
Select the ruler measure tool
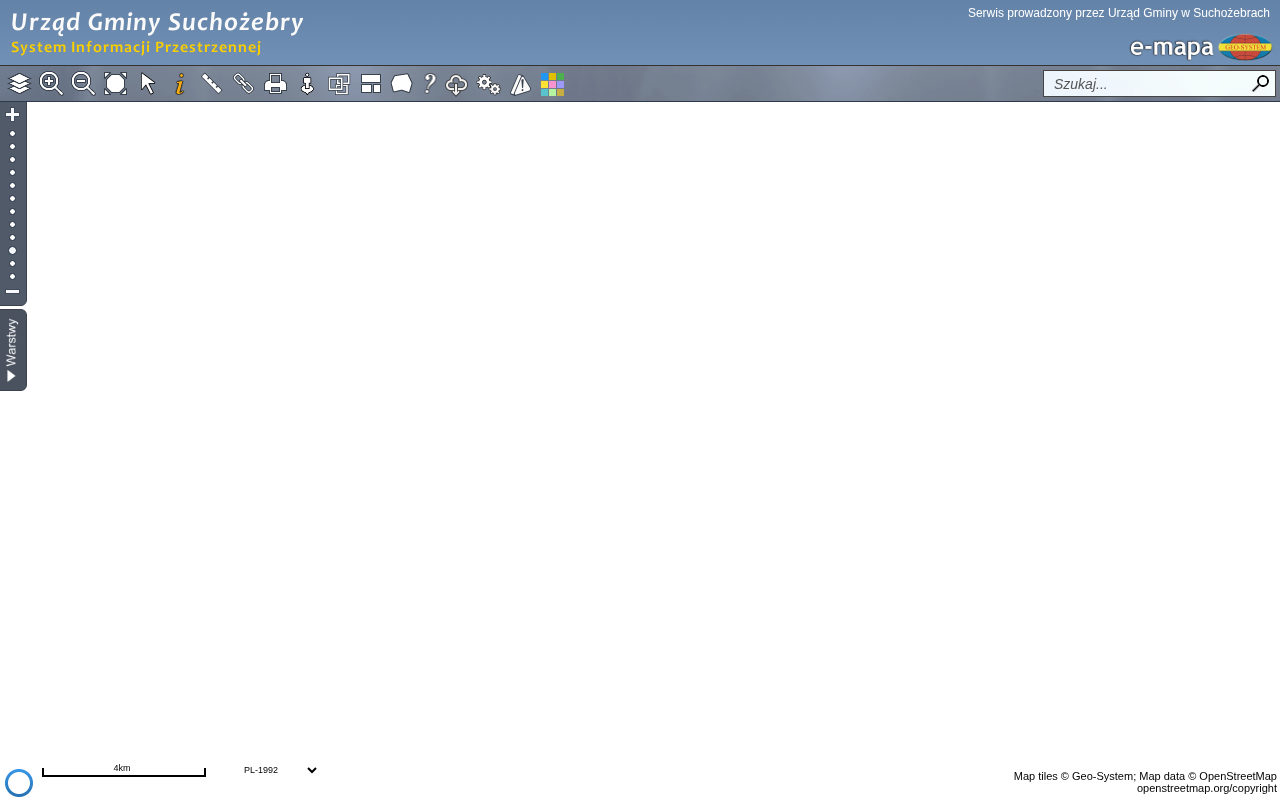(211, 84)
